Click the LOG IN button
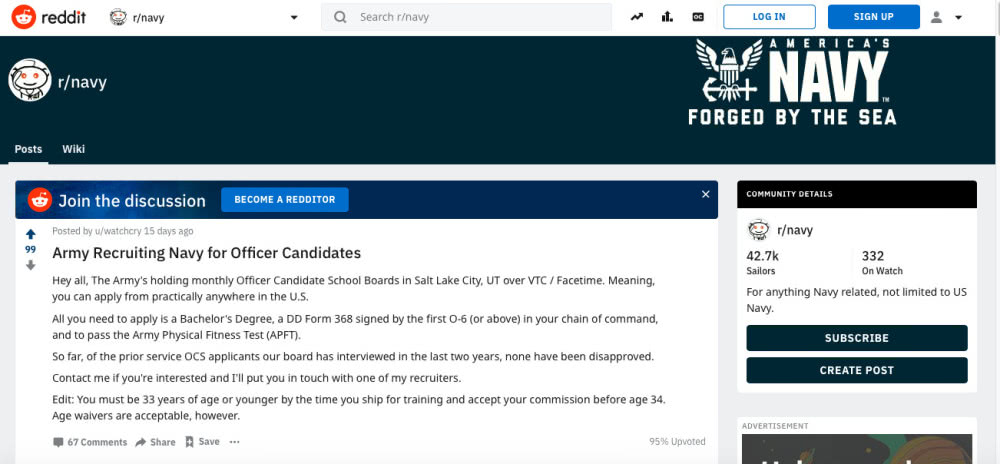 pos(769,17)
